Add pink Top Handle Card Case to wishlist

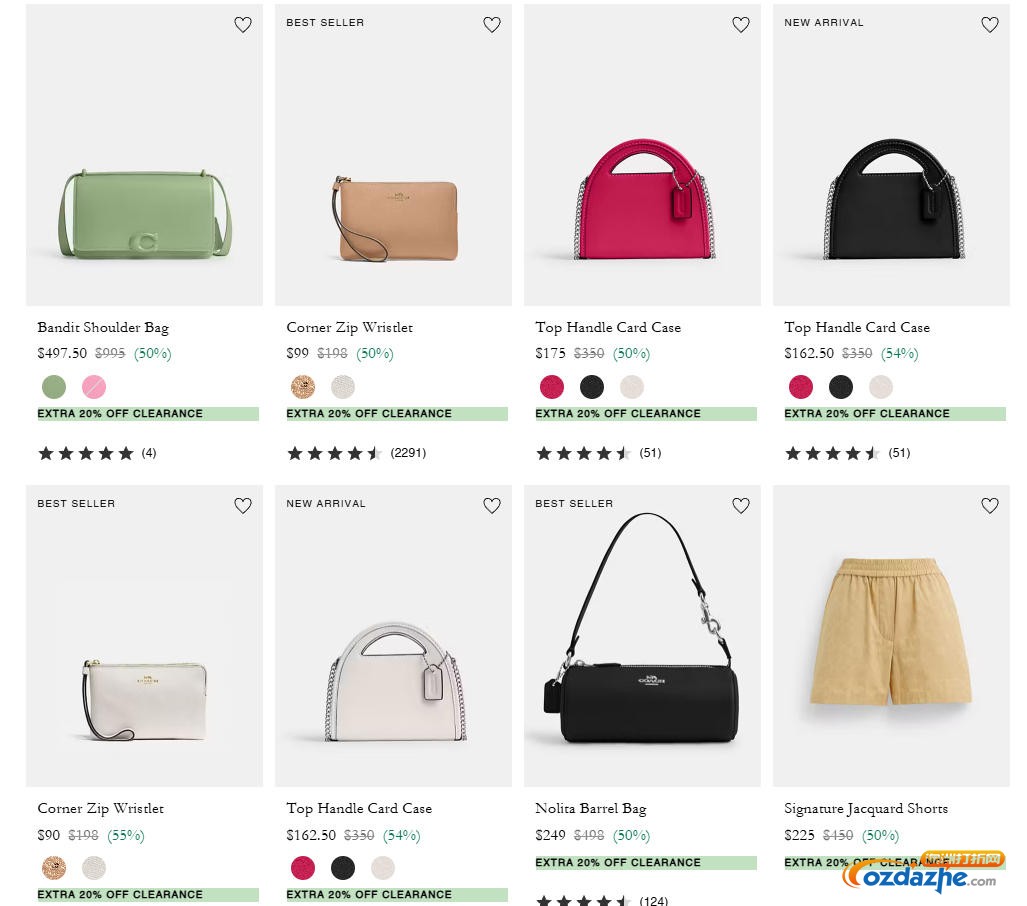pos(741,25)
